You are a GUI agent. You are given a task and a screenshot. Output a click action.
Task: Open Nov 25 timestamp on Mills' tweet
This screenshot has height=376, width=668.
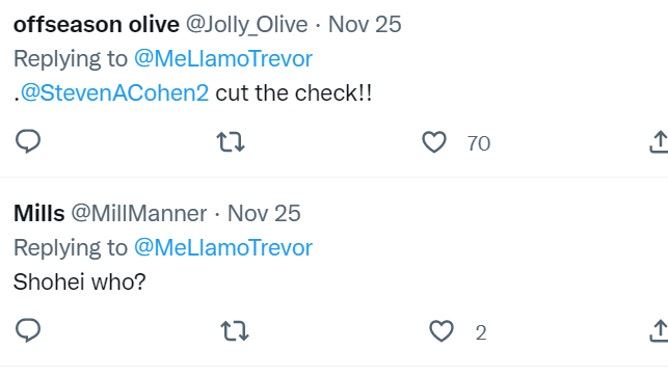pyautogui.click(x=264, y=213)
